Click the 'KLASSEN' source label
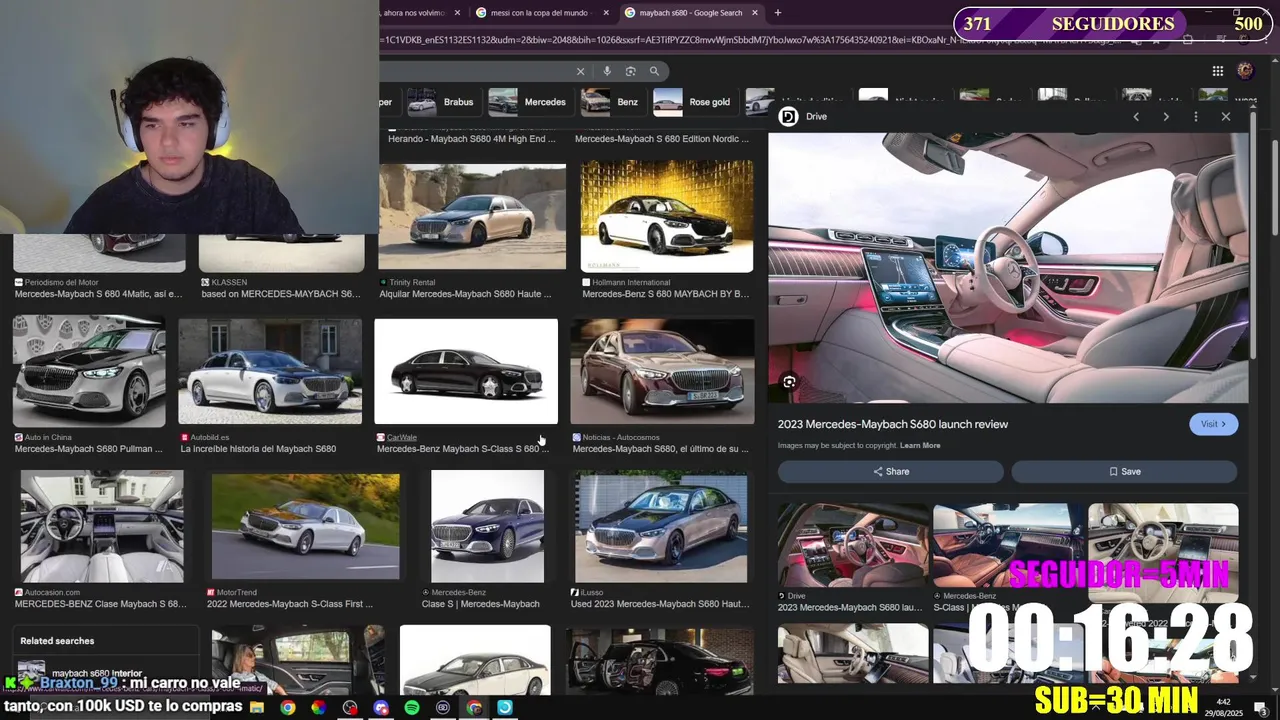Screen dimensions: 1280x720 click(x=229, y=283)
